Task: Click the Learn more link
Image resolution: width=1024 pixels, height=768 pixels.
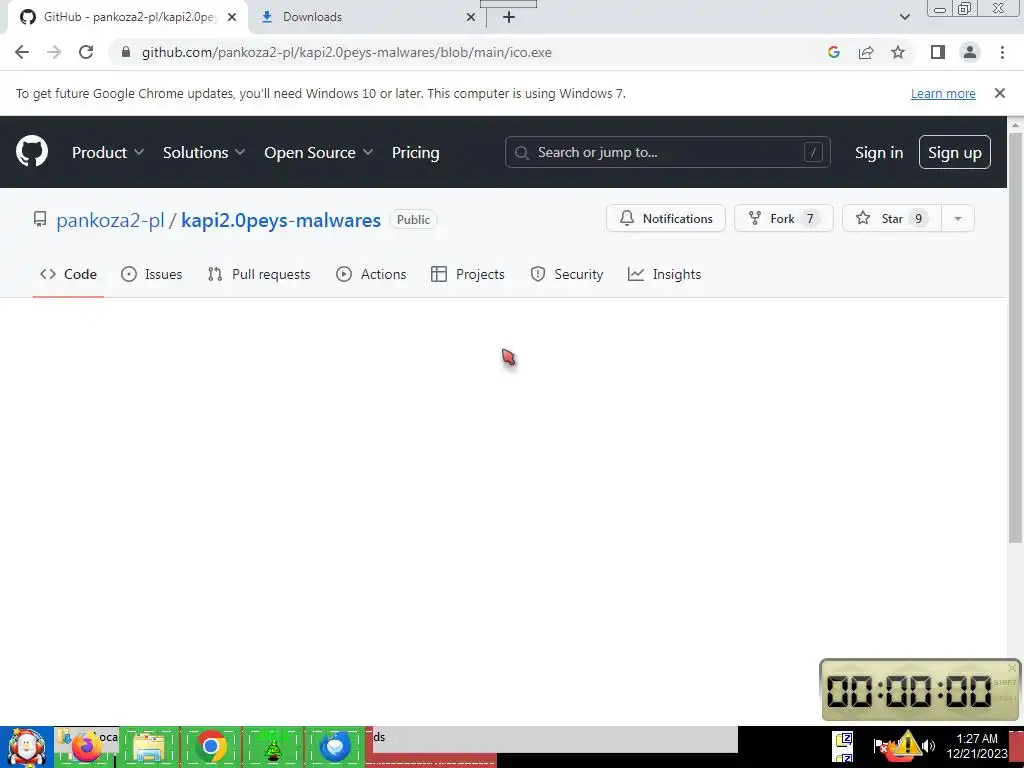Action: point(943,93)
